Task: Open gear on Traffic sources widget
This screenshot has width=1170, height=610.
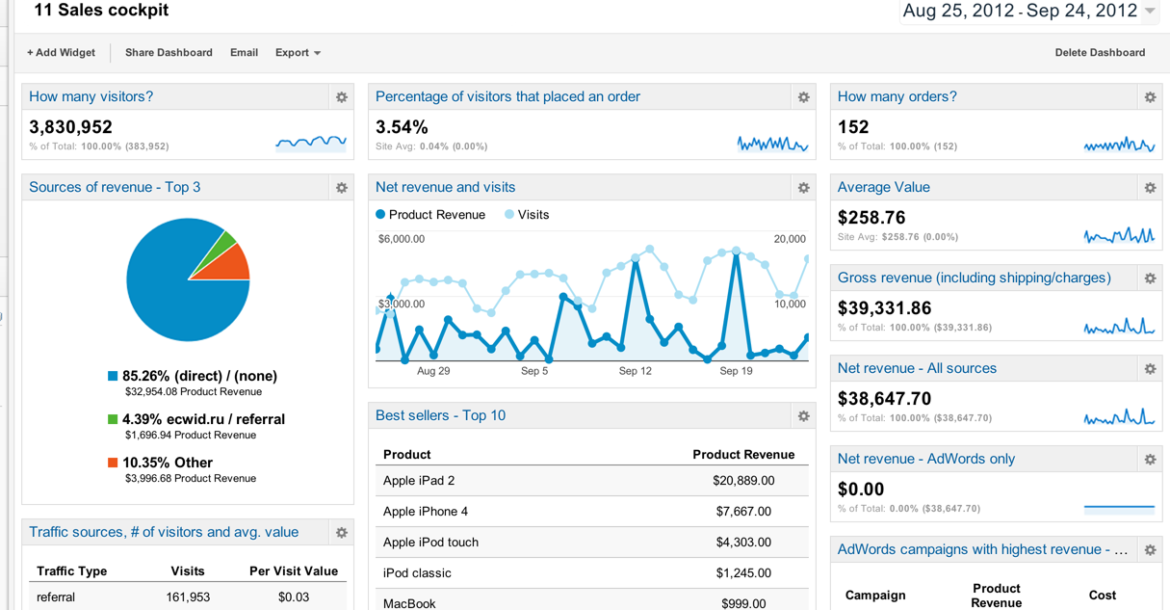Action: pos(342,532)
